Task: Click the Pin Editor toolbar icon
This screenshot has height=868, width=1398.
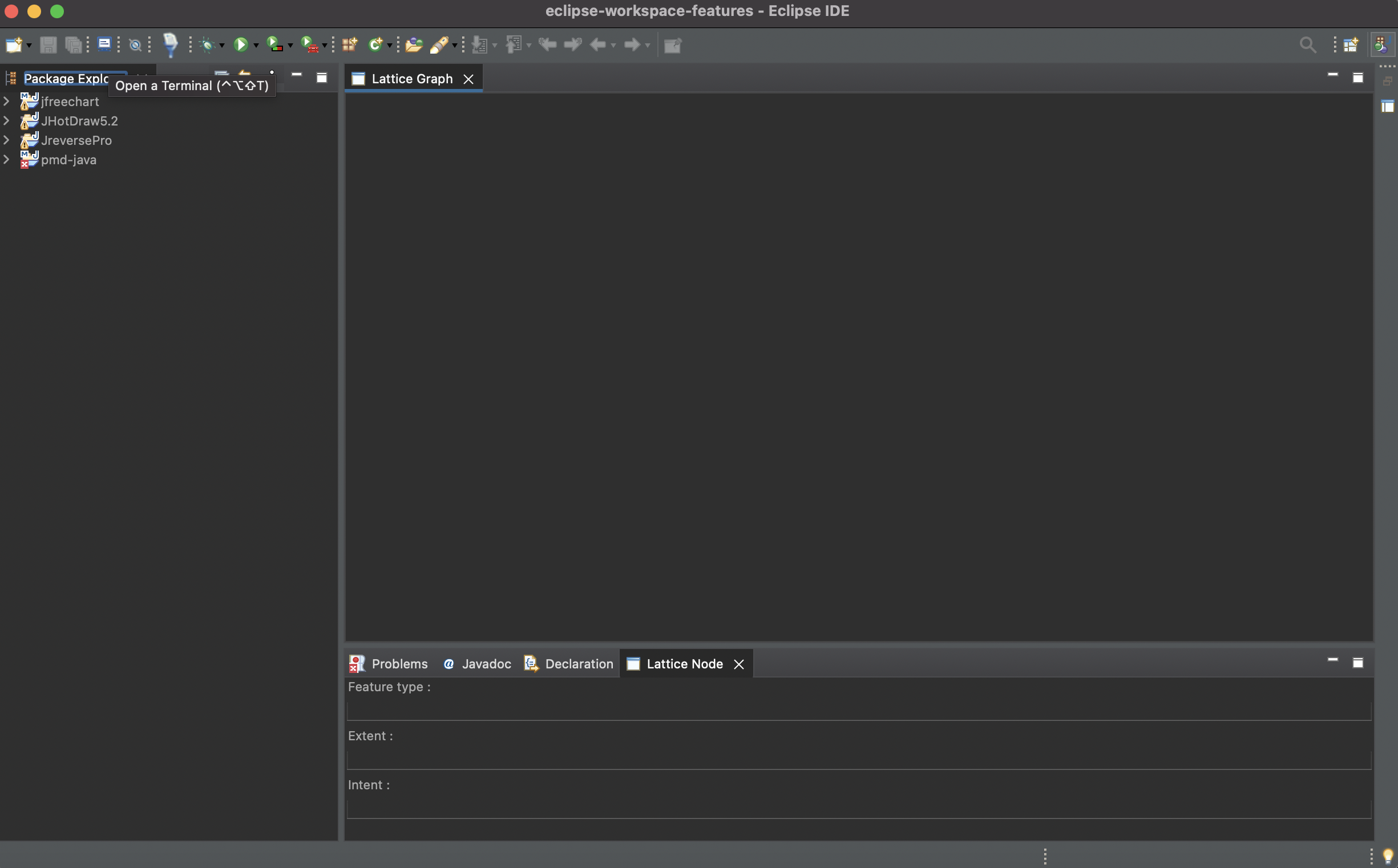Action: [x=673, y=45]
